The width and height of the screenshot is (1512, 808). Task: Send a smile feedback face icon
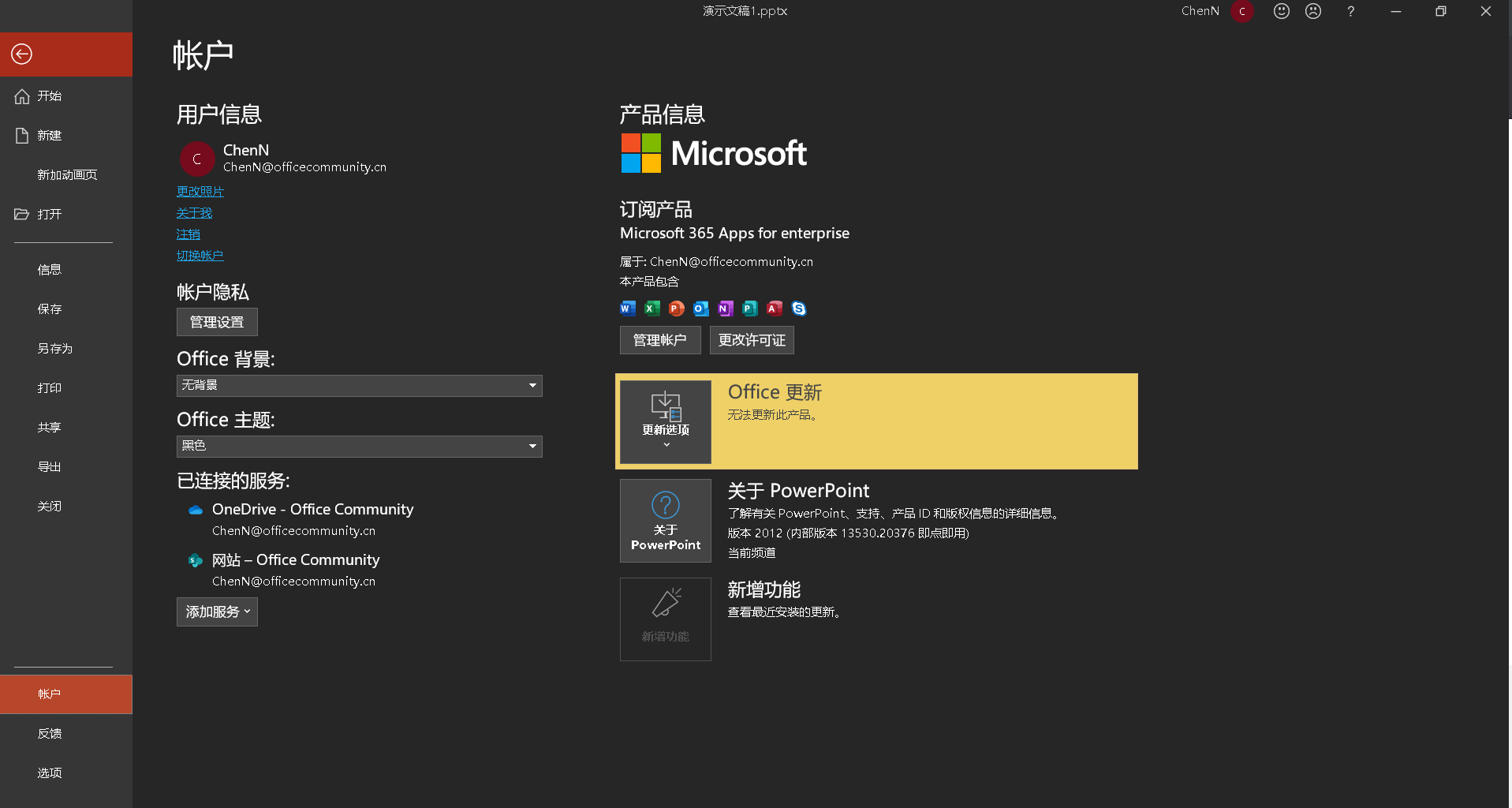(1282, 11)
